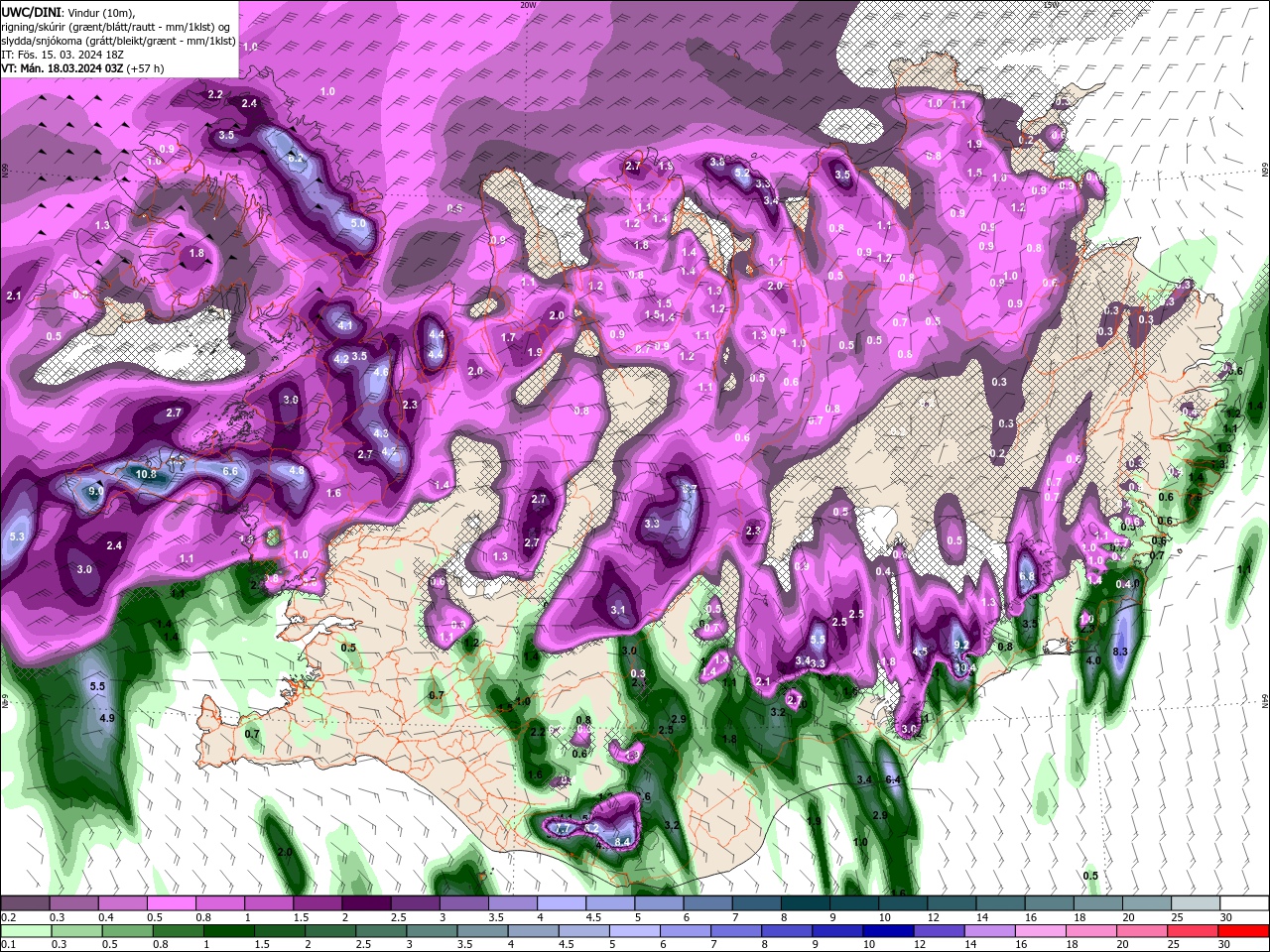Click the 4.9 rain value below 5.5
This screenshot has height=952, width=1270.
107,718
